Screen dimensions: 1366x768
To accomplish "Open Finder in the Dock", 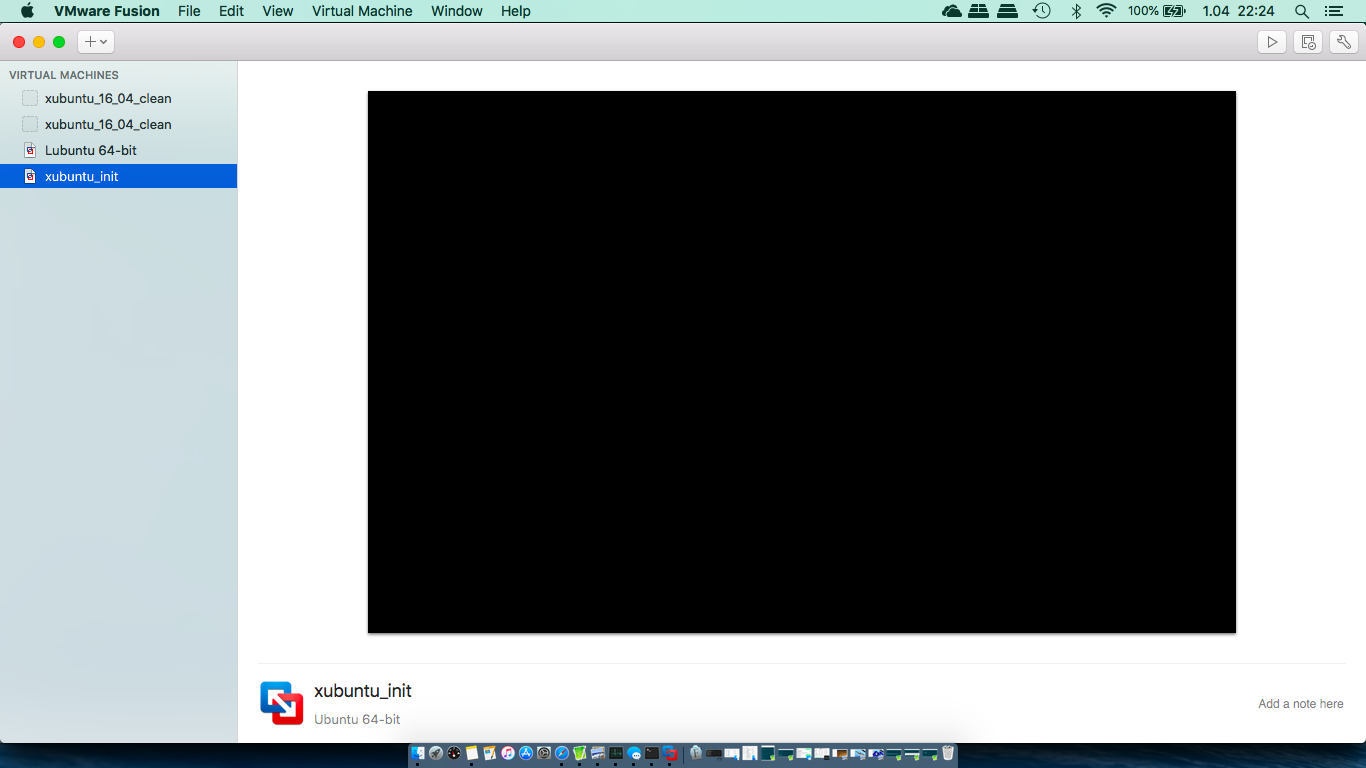I will (417, 753).
